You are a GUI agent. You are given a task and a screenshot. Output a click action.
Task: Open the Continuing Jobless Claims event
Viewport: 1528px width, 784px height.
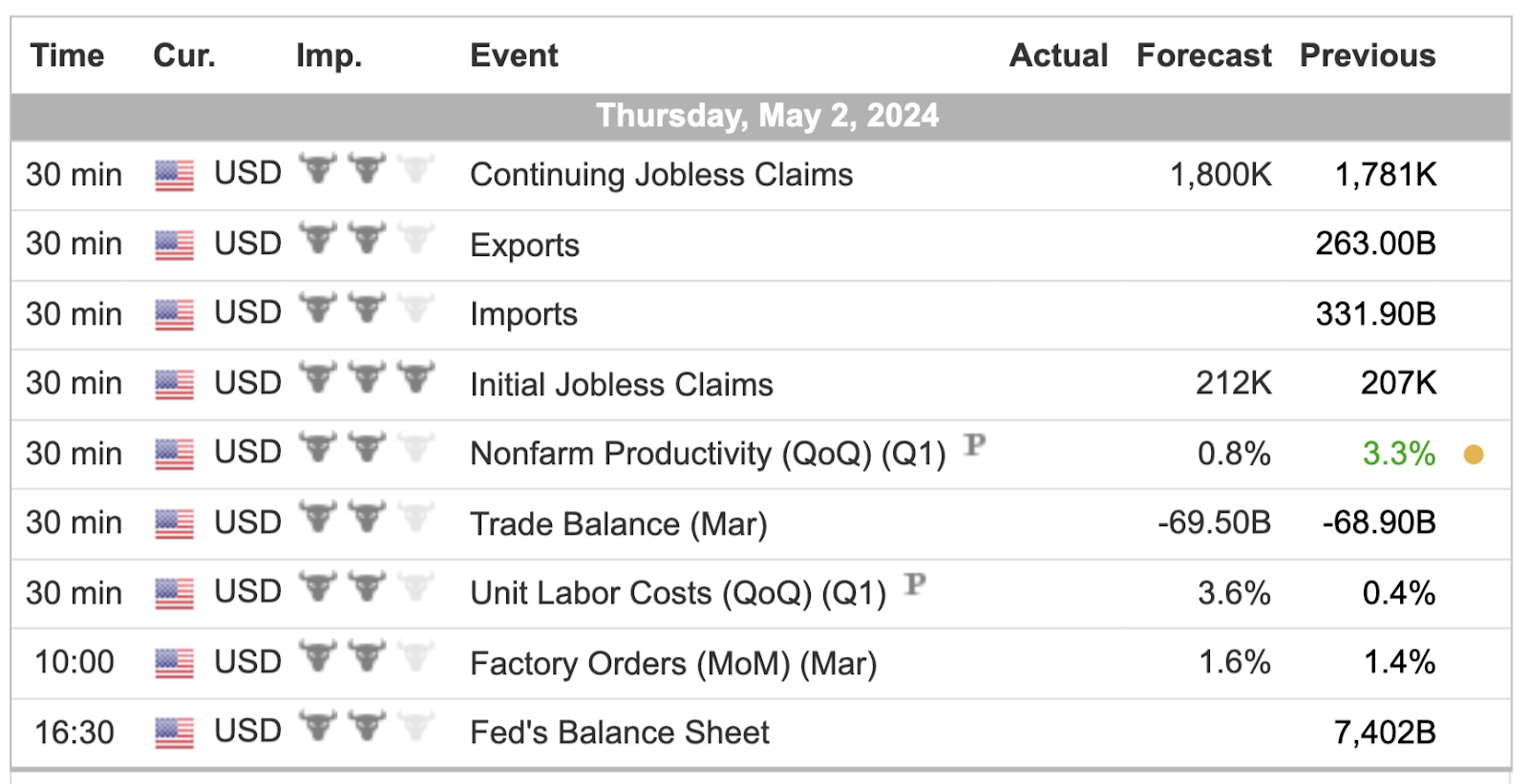[x=662, y=175]
